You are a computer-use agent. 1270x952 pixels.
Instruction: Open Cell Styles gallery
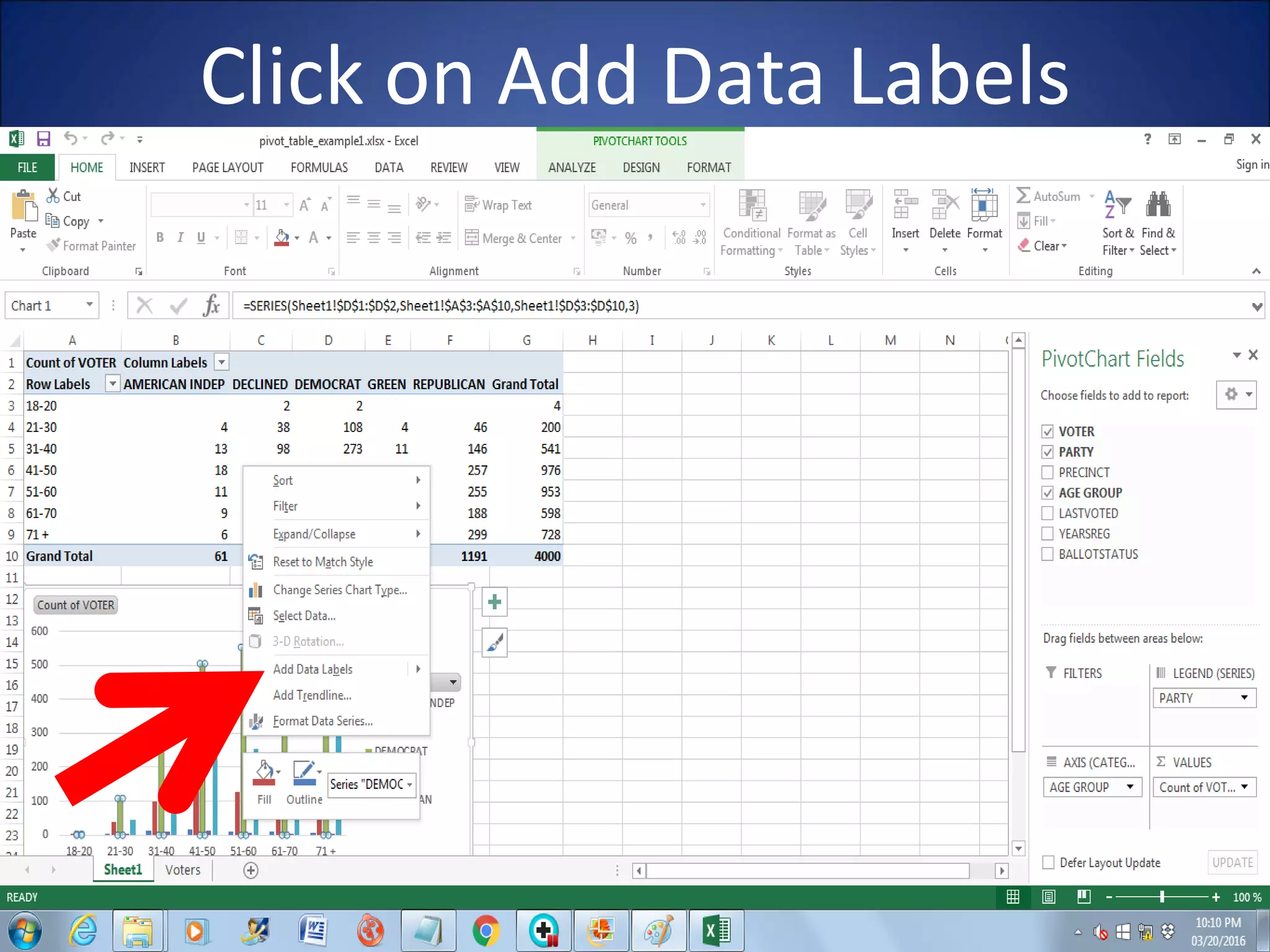coord(858,223)
